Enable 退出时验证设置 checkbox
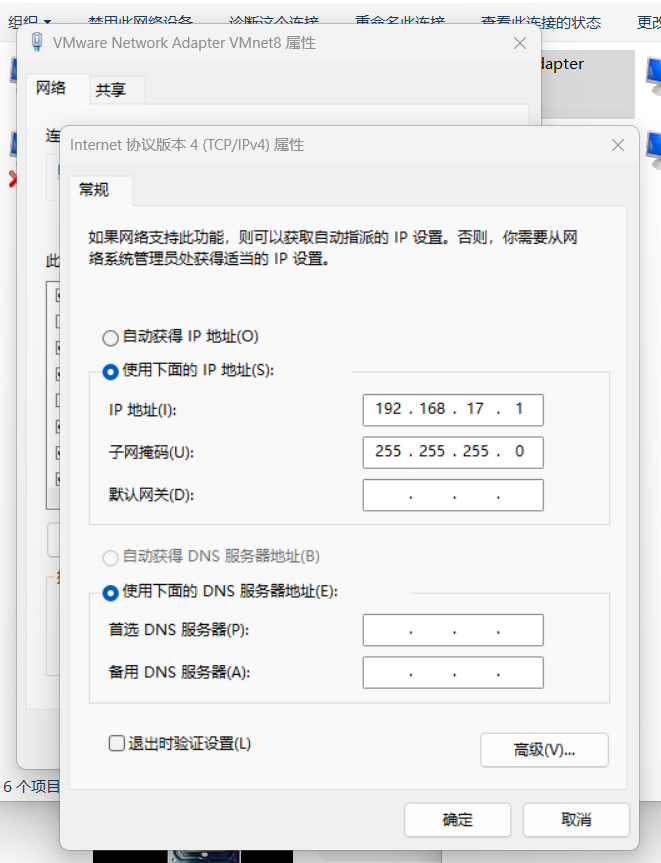Image resolution: width=661 pixels, height=863 pixels. point(117,743)
